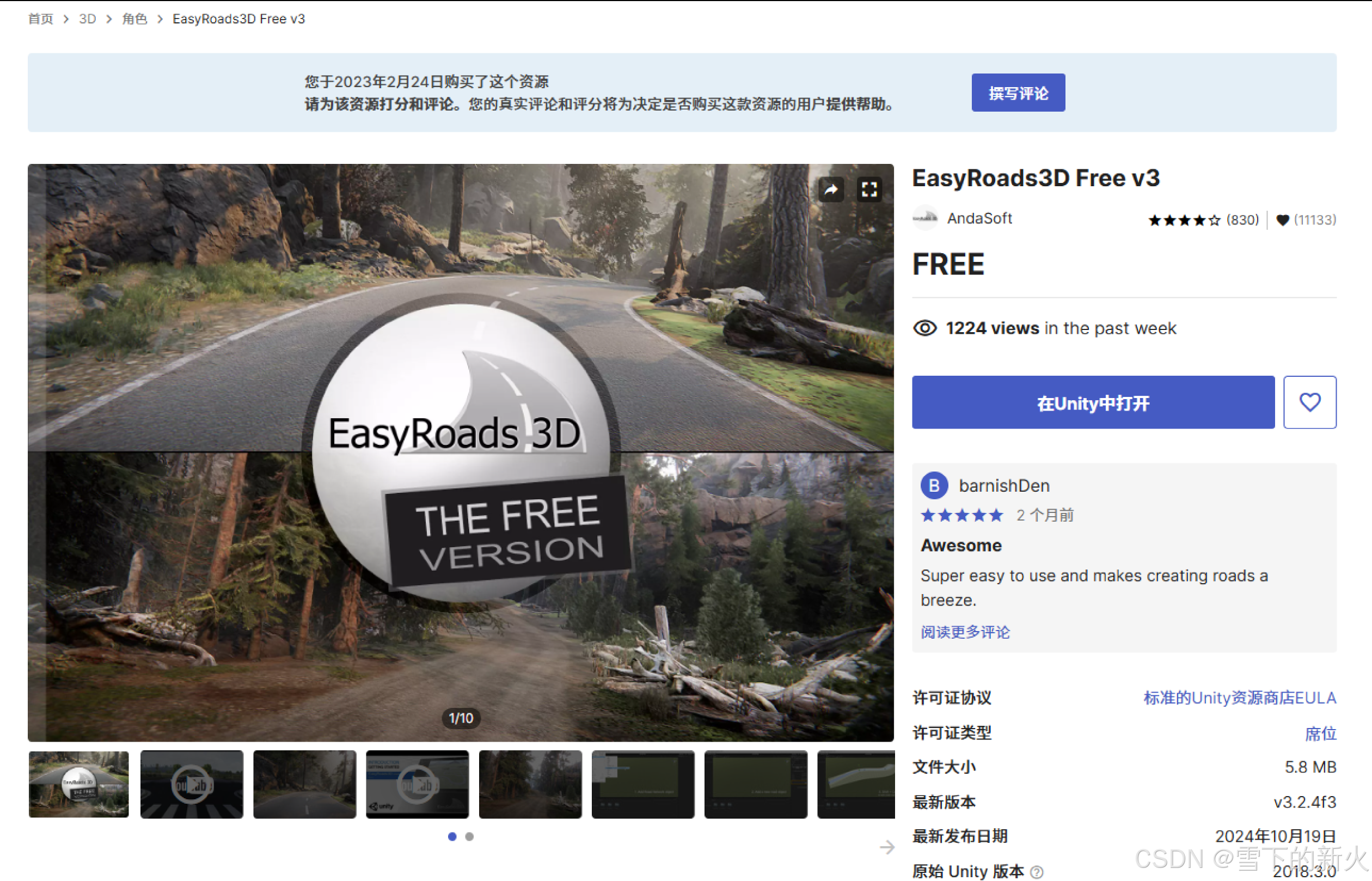Click the 在Unity中打开 button
1372x881 pixels.
click(1093, 402)
